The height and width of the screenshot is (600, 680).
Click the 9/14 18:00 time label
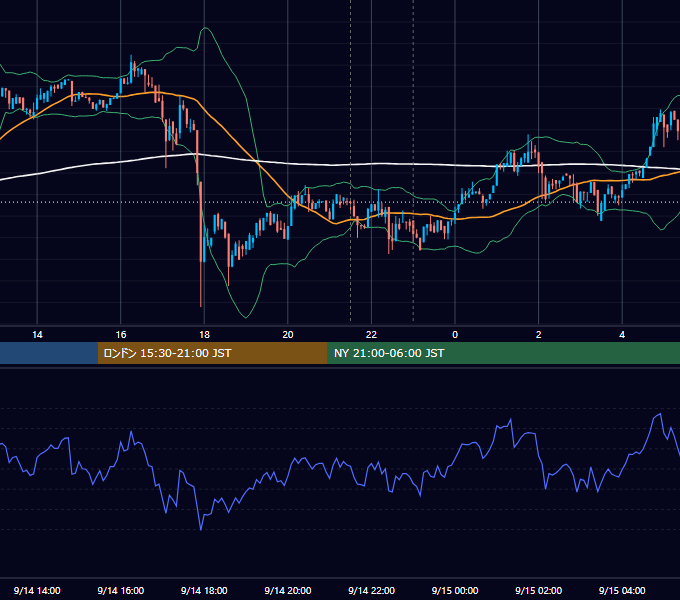tap(204, 590)
